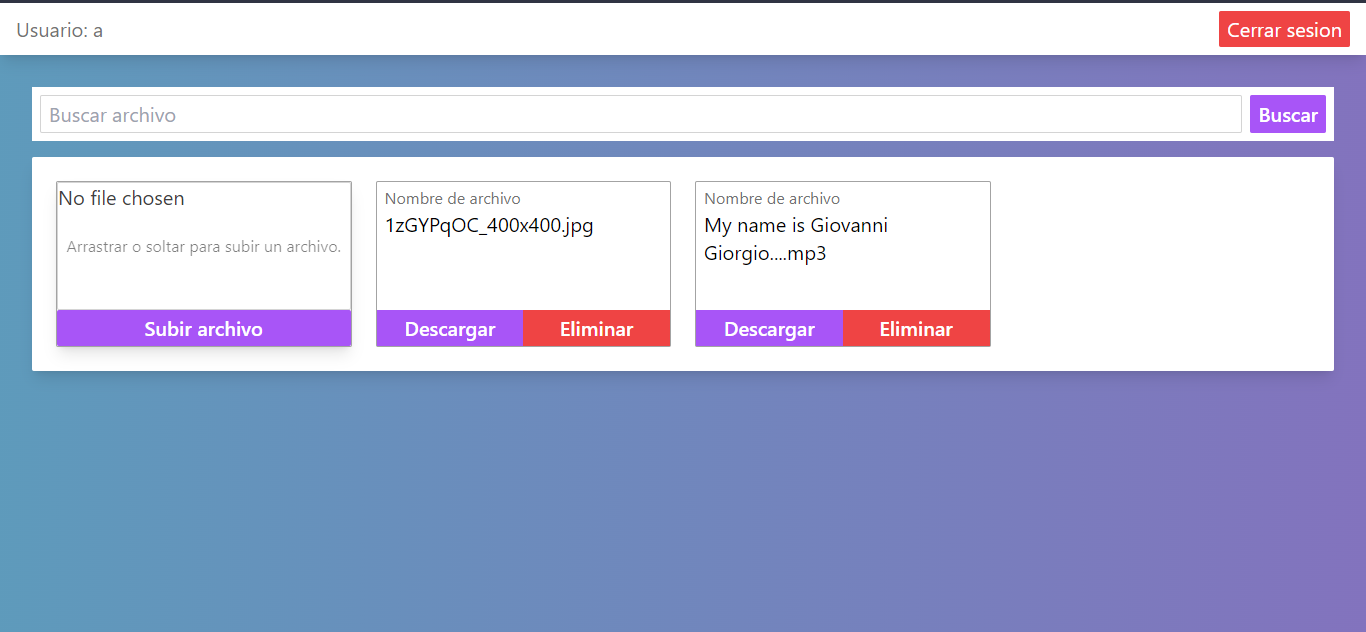This screenshot has width=1366, height=632.
Task: Click Subir archivo to upload
Action: pyautogui.click(x=203, y=328)
